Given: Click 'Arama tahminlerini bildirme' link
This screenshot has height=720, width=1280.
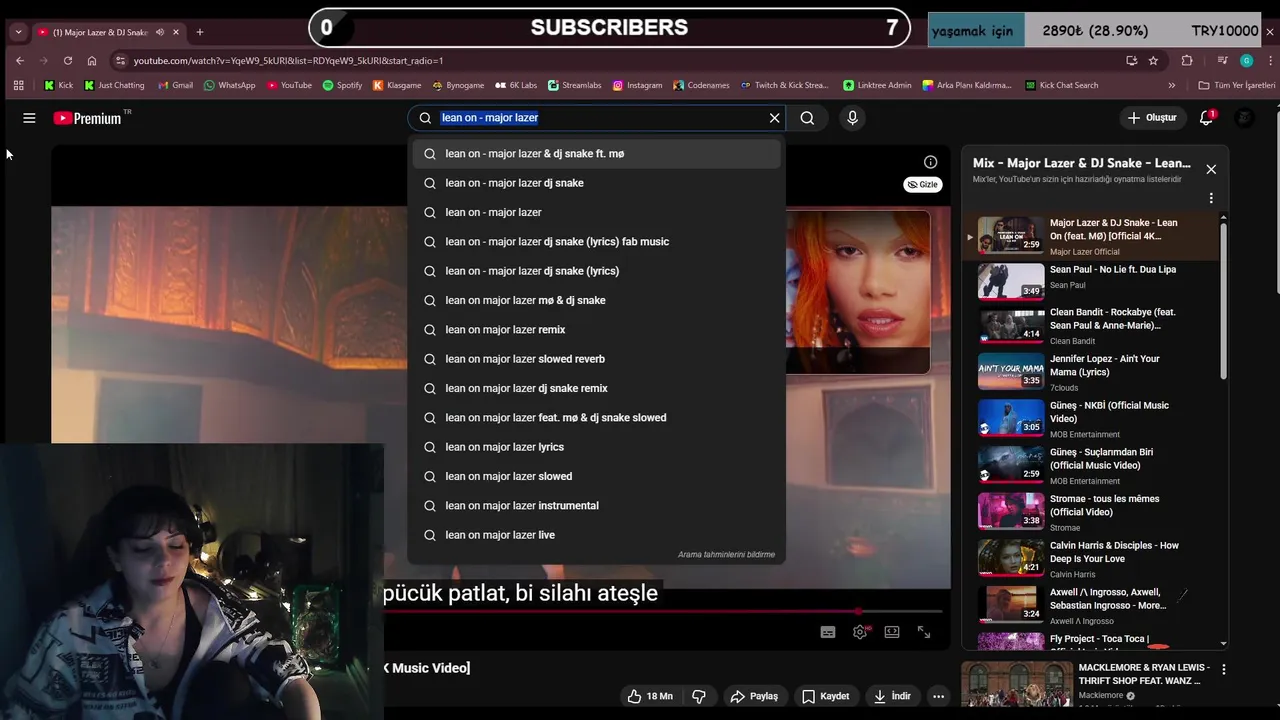Looking at the screenshot, I should 726,555.
